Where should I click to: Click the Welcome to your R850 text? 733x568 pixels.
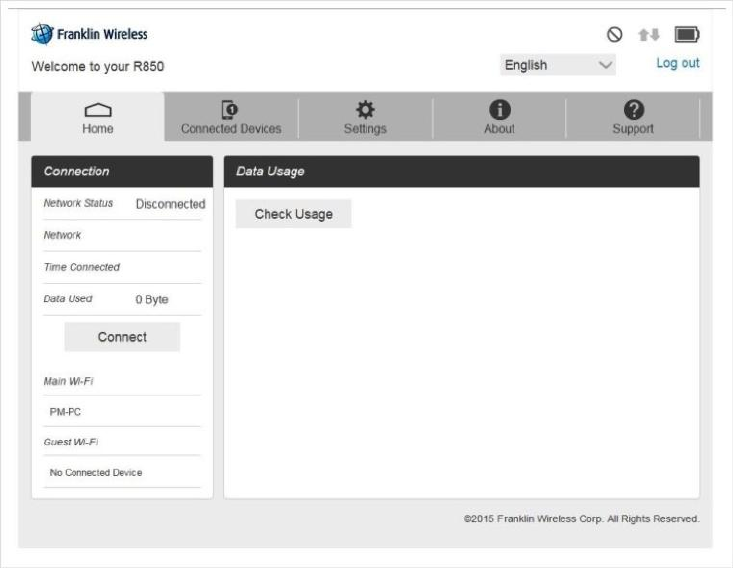coord(98,66)
